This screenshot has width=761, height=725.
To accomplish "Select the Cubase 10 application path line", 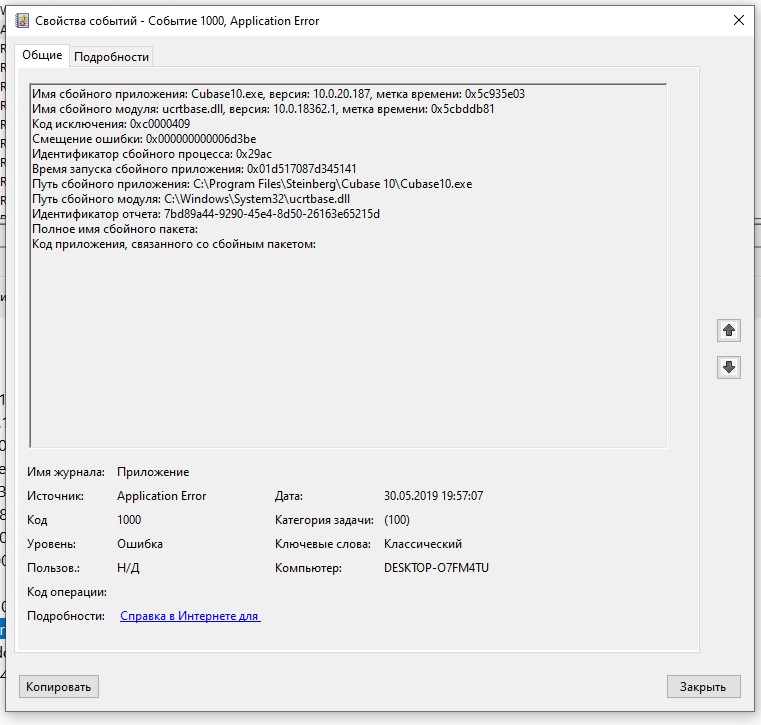I will click(x=252, y=184).
